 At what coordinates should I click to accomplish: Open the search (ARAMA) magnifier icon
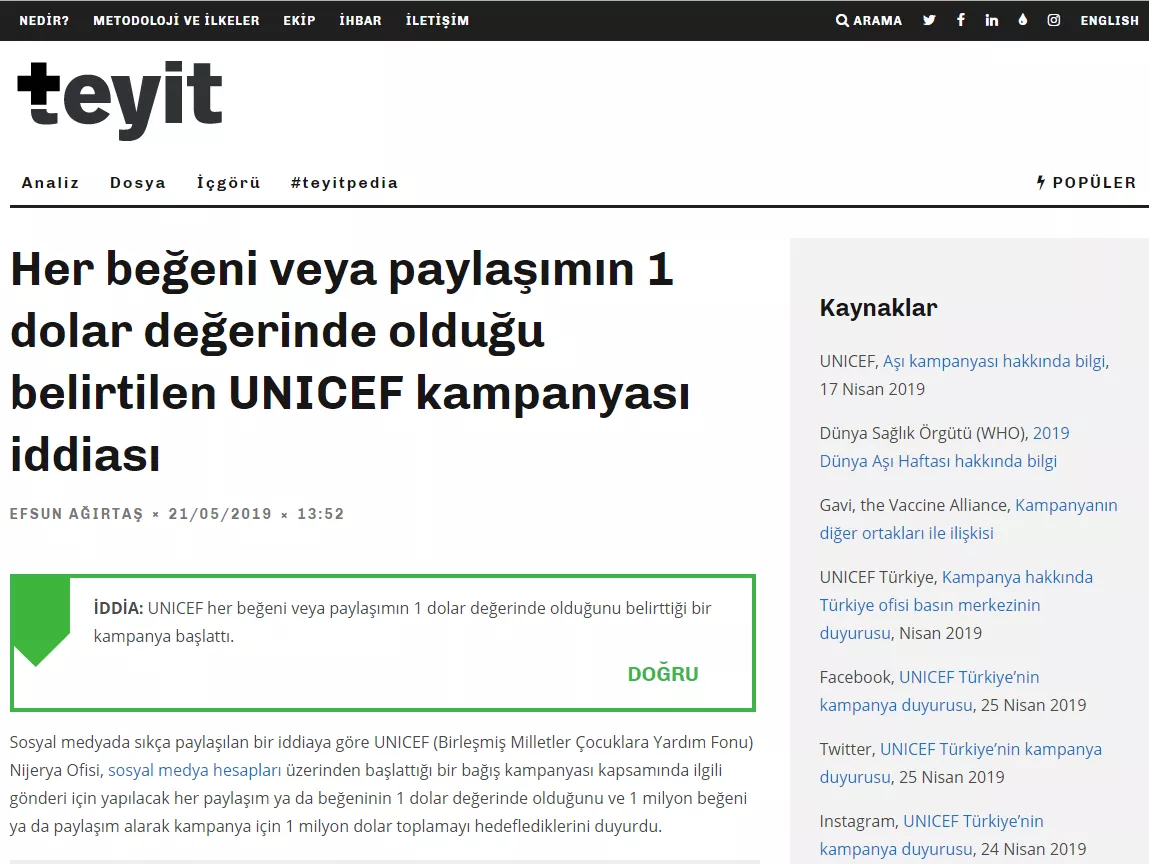pyautogui.click(x=842, y=20)
